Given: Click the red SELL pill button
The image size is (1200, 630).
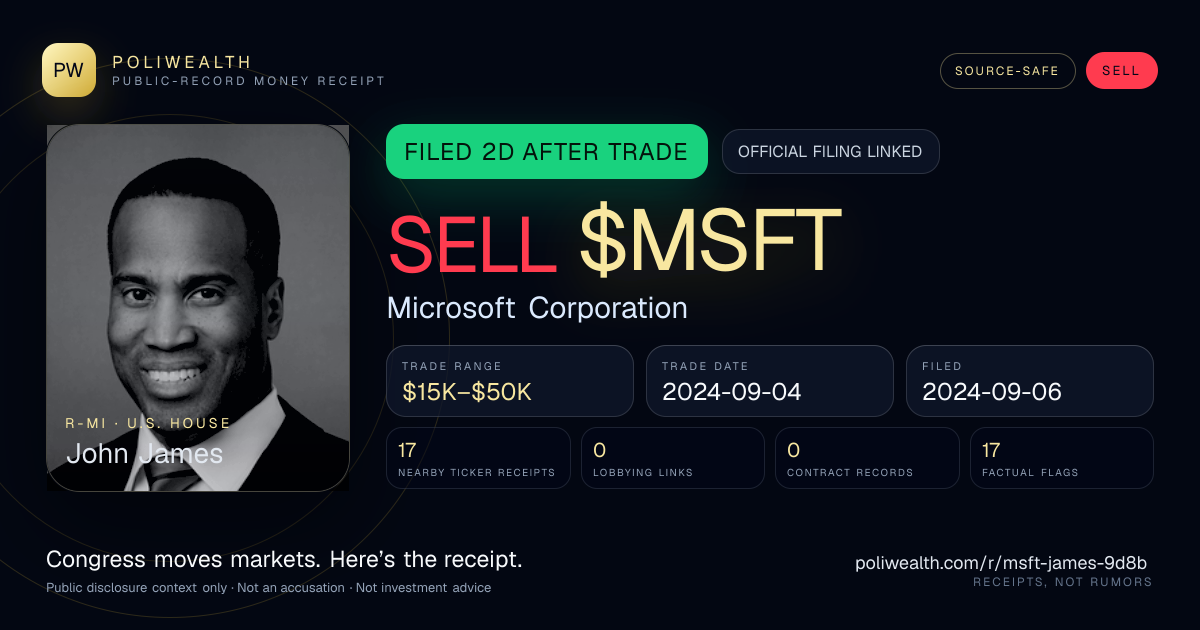Looking at the screenshot, I should click(x=1121, y=71).
